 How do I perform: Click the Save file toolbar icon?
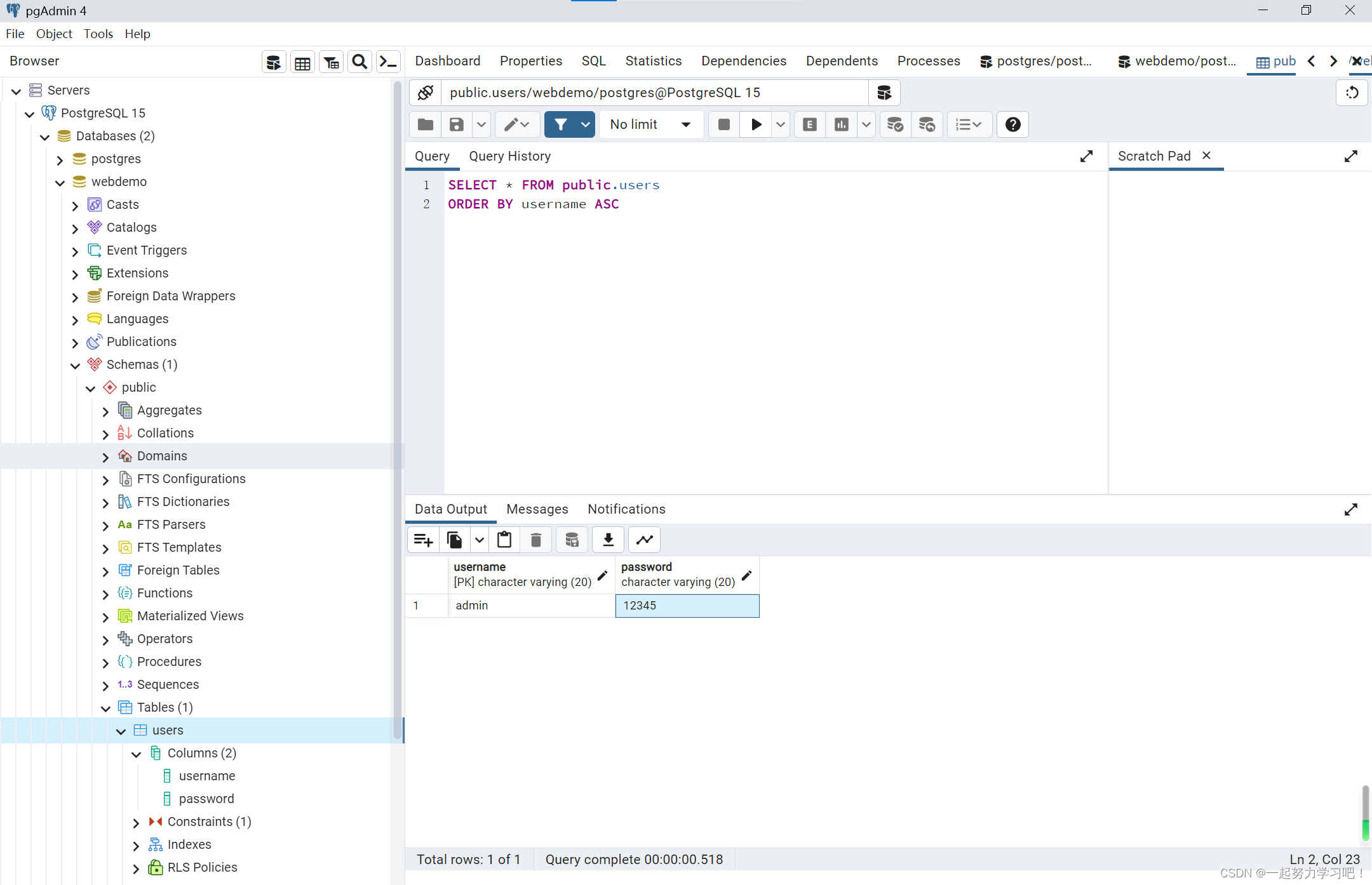(x=456, y=124)
